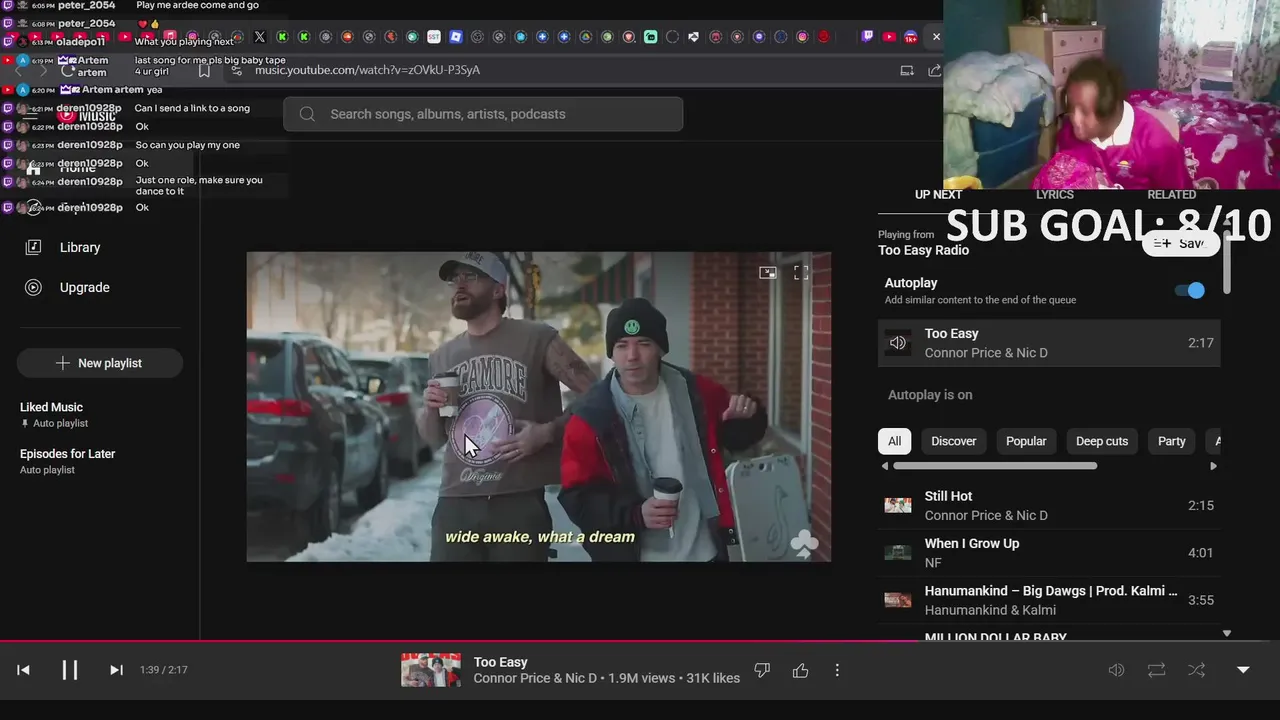Switch to UP NEXT tab

click(x=938, y=194)
